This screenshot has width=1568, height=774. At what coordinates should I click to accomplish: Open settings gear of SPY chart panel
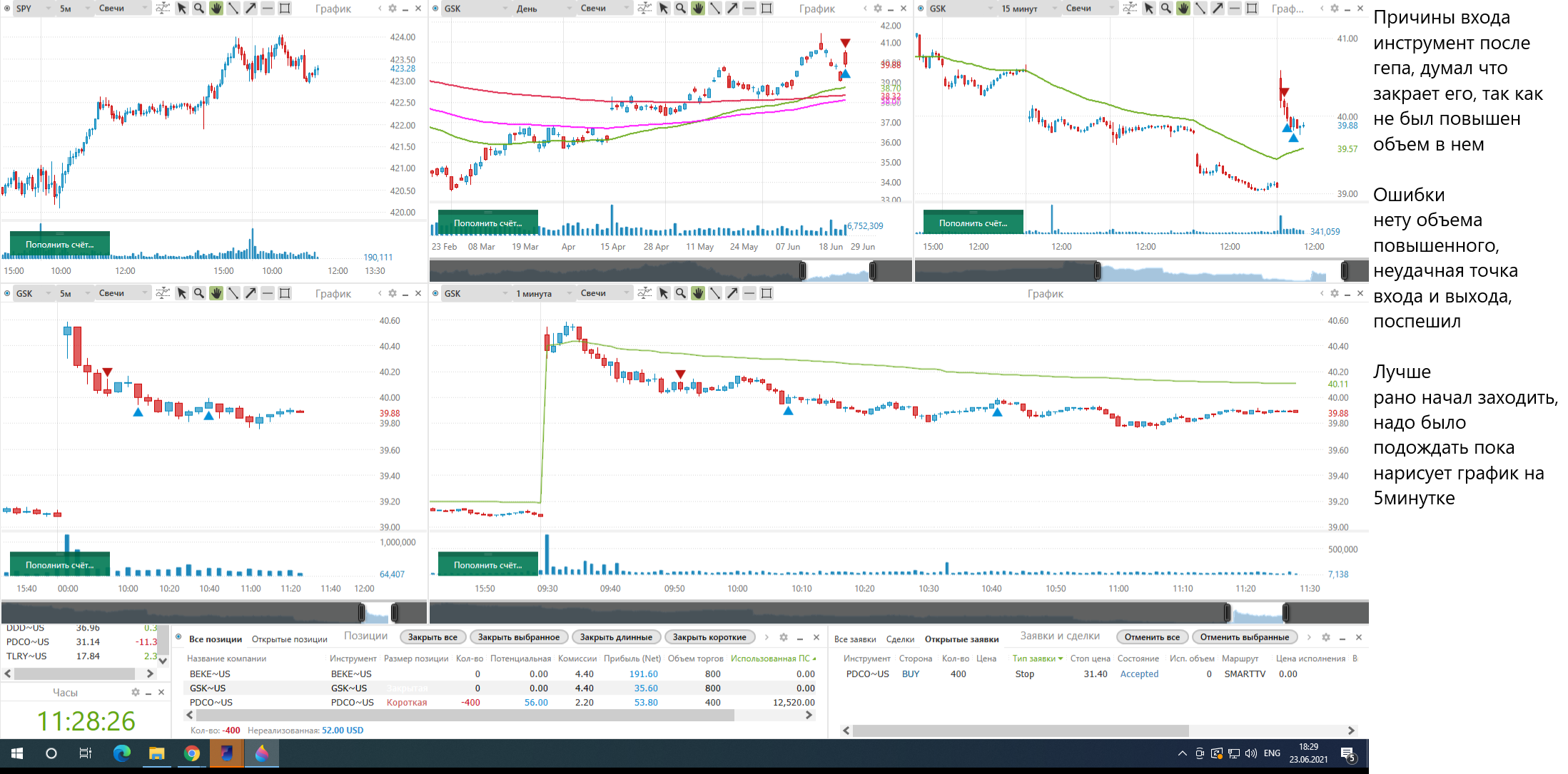pyautogui.click(x=393, y=9)
